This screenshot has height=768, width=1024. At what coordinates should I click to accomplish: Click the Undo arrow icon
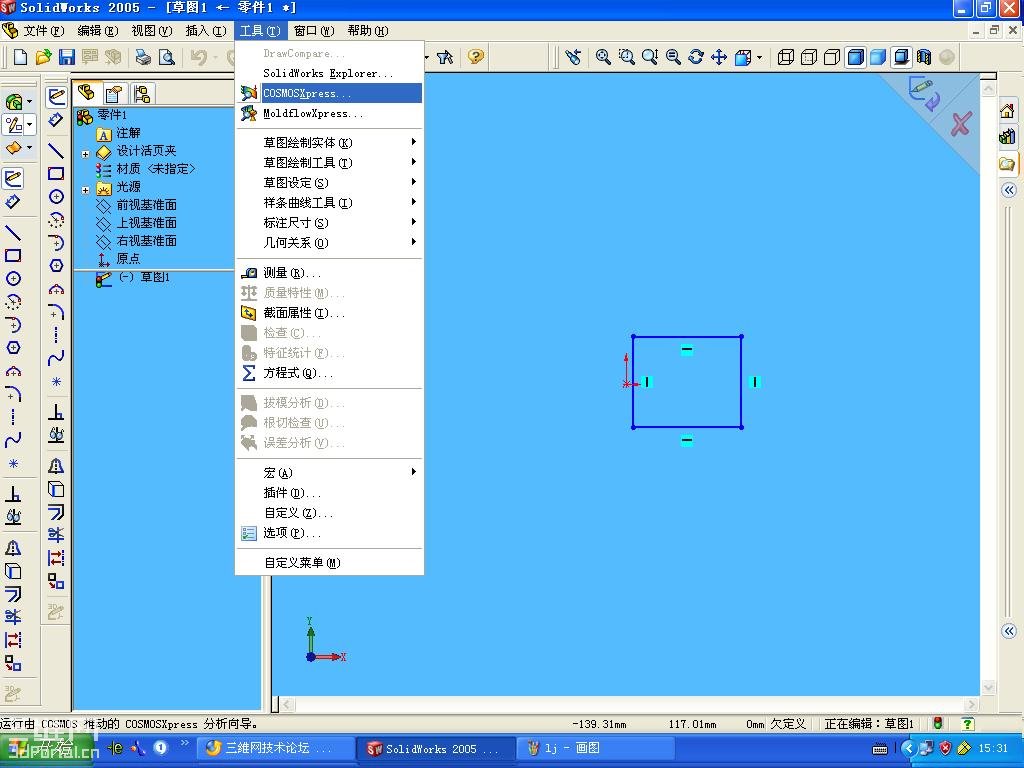[x=199, y=57]
